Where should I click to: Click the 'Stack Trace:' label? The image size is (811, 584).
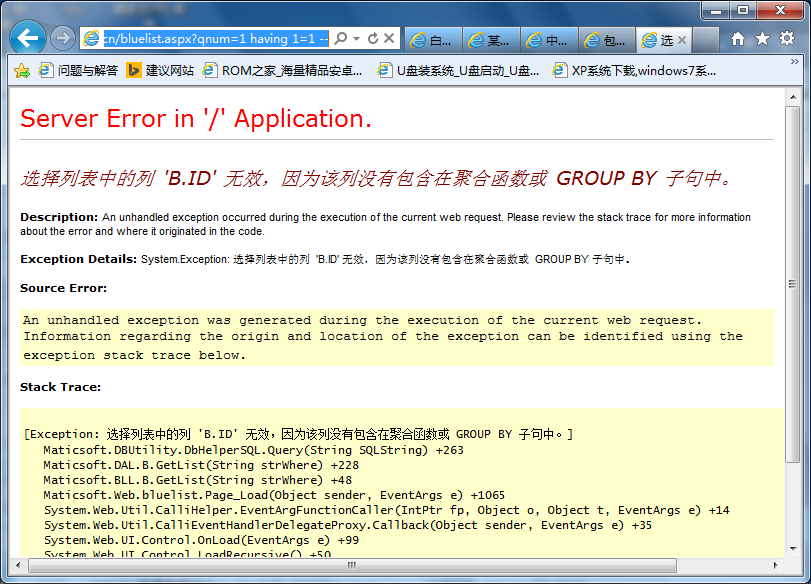[61, 387]
